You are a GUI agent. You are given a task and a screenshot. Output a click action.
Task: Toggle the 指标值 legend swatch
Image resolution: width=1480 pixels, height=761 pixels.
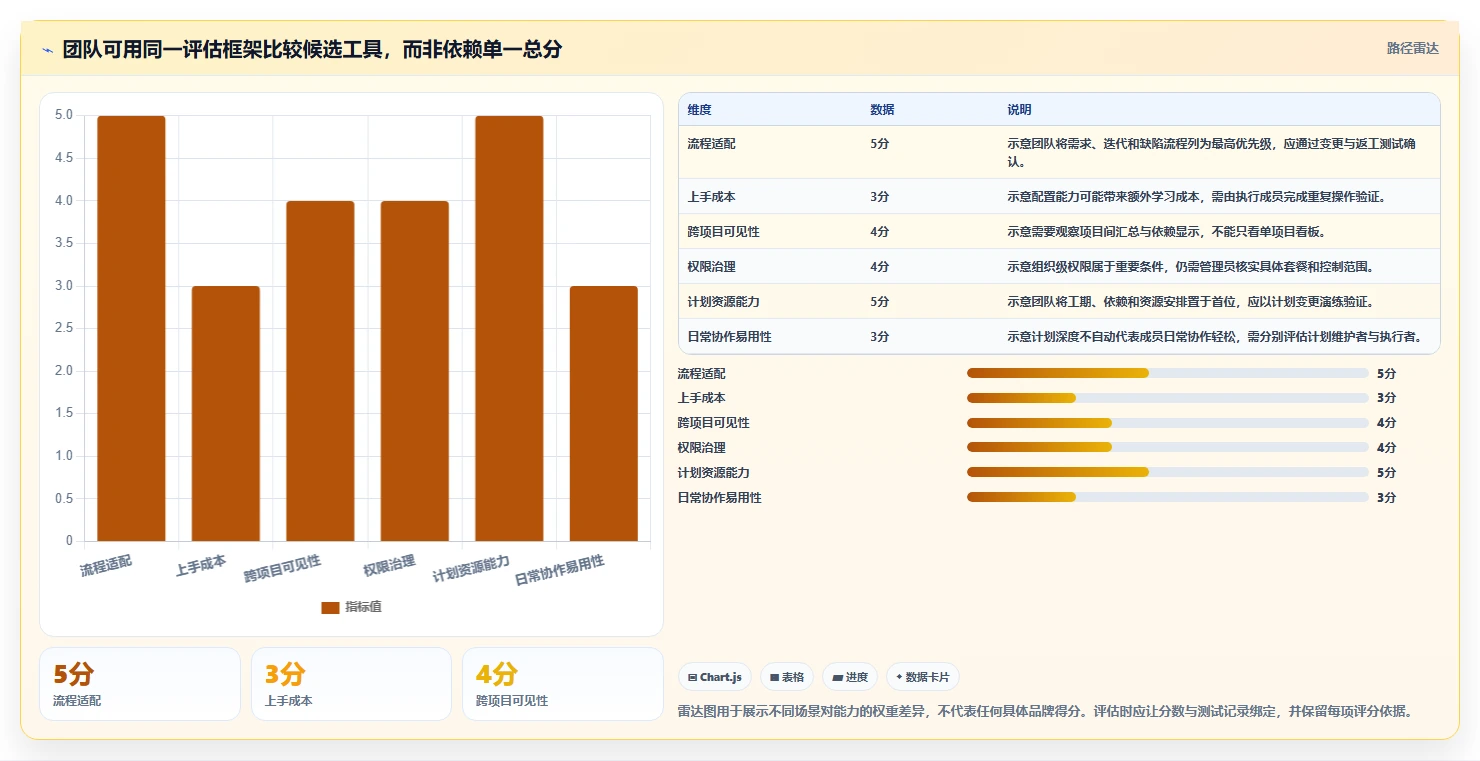click(x=330, y=607)
